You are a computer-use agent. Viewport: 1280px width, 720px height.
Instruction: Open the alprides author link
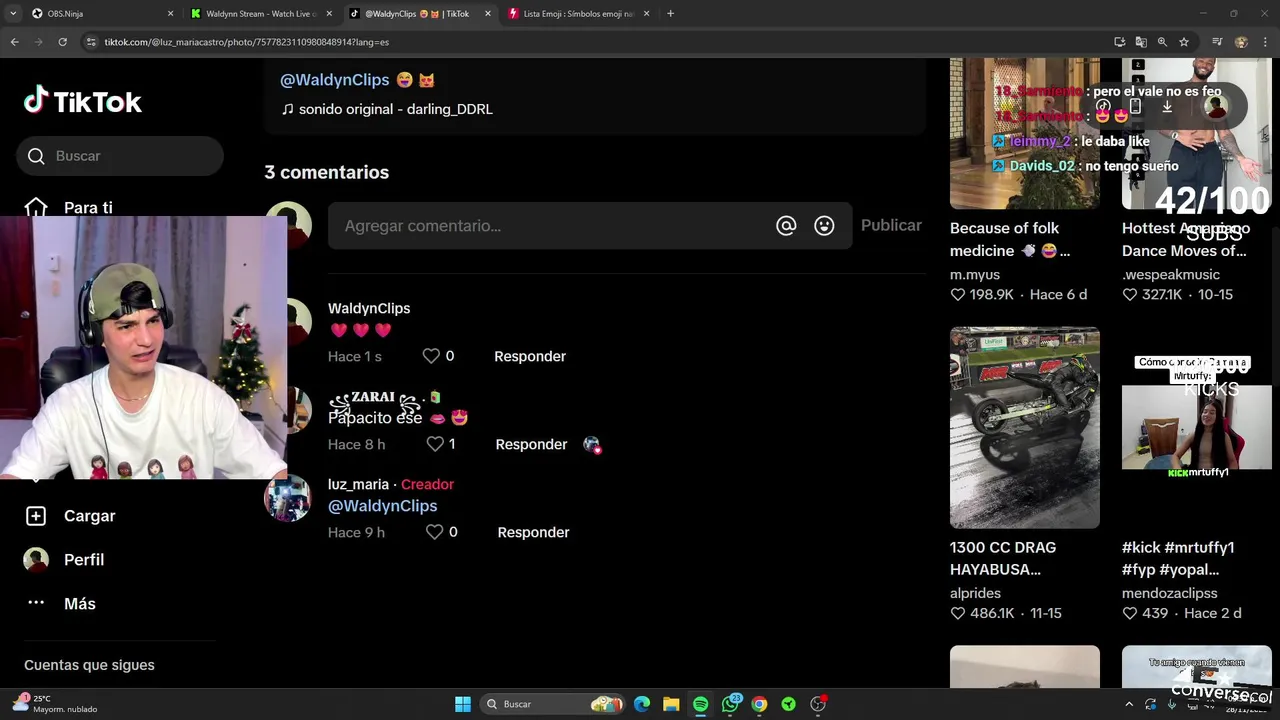click(x=975, y=593)
